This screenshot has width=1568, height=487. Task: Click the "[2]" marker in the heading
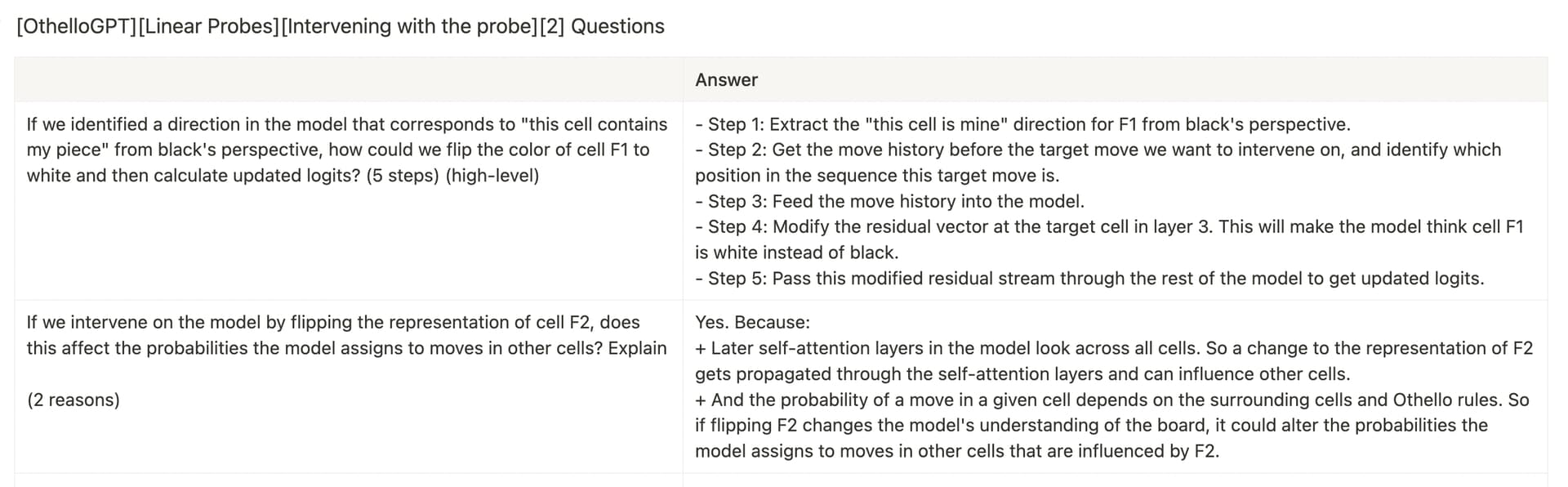552,26
